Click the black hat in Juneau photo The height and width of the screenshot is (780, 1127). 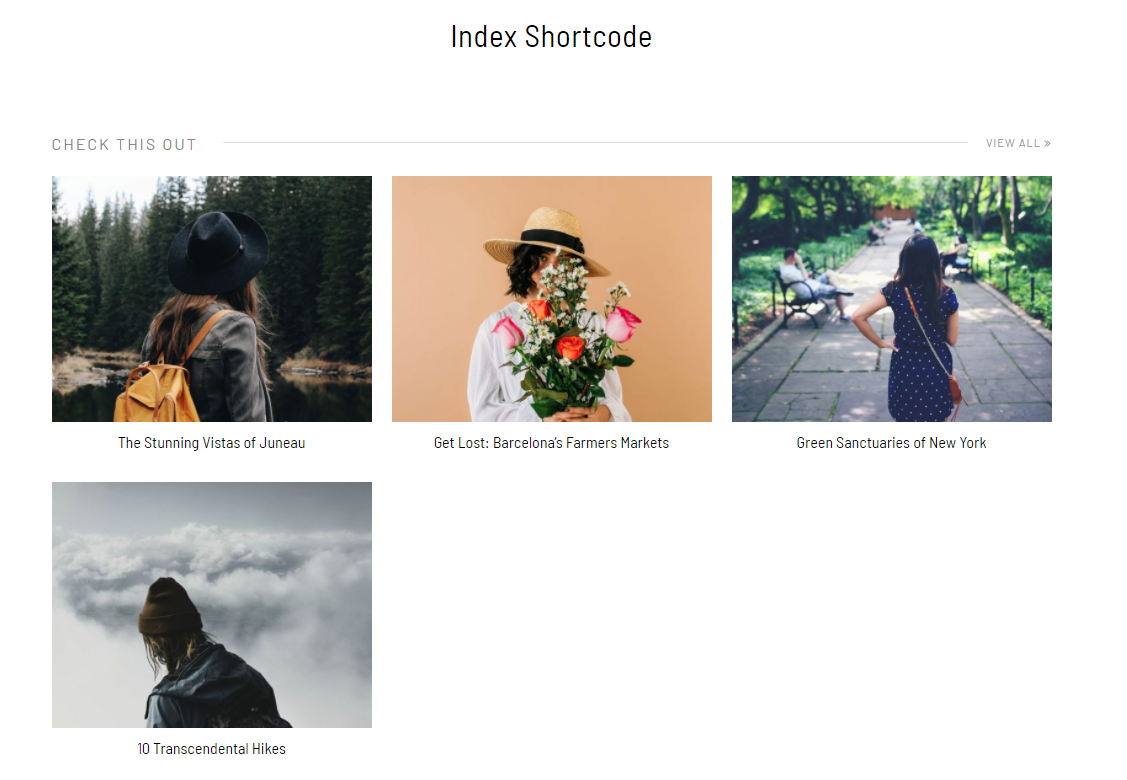[x=218, y=252]
